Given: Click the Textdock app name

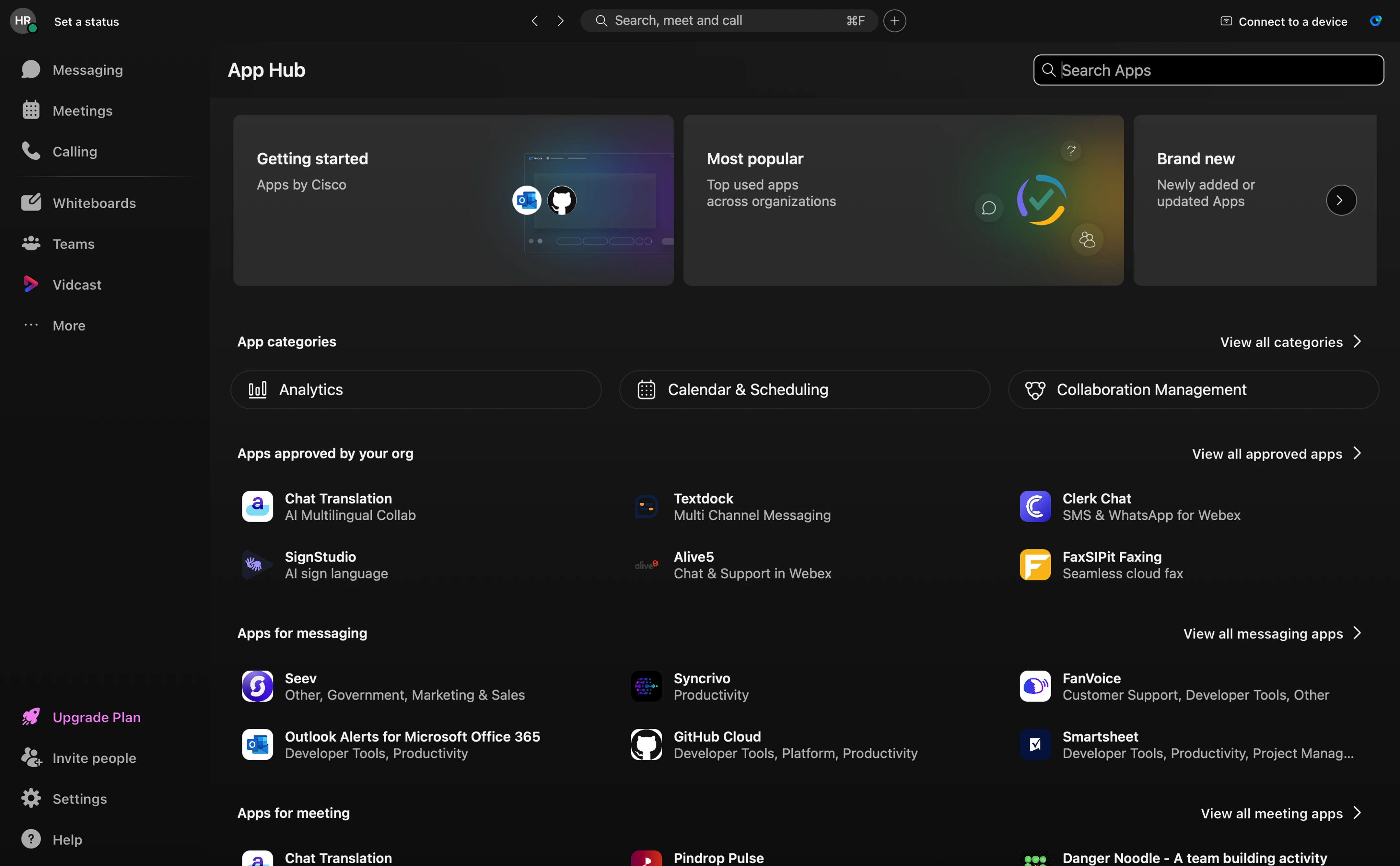Looking at the screenshot, I should point(704,498).
